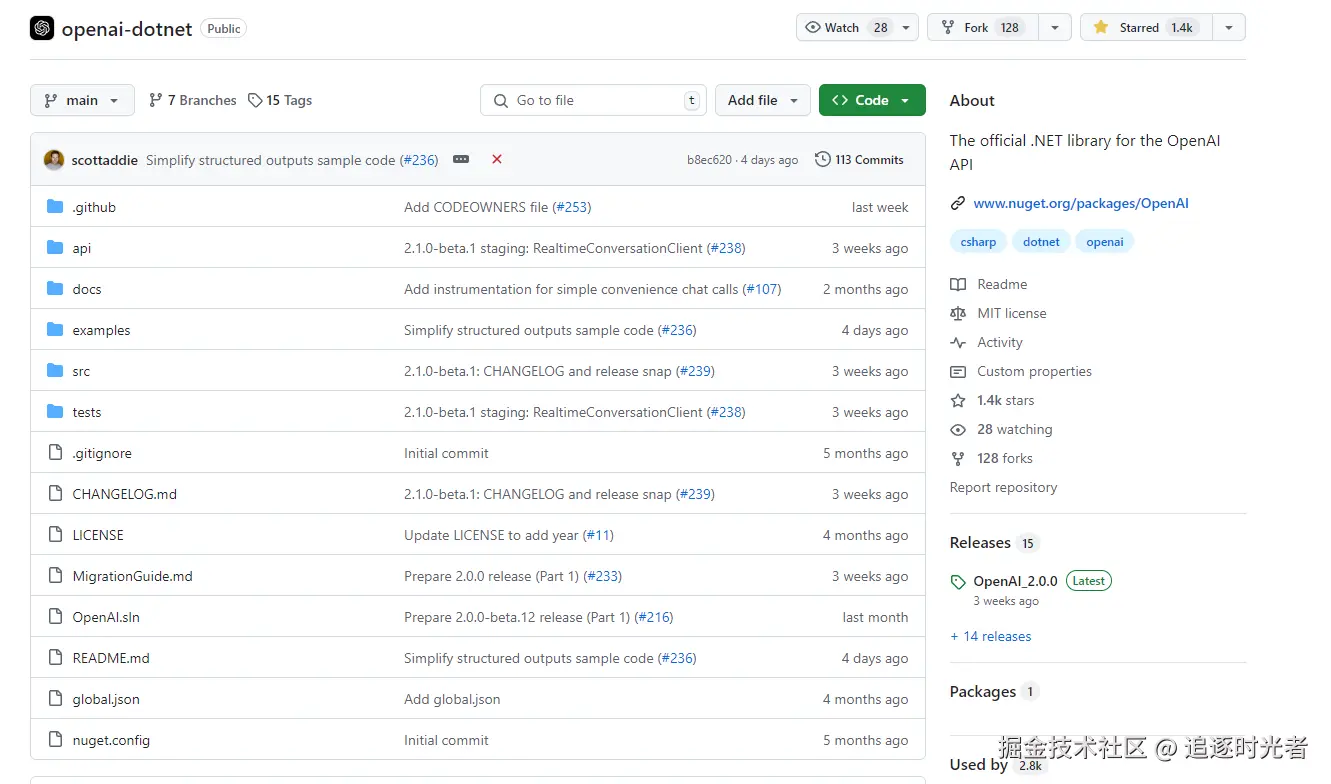Open the .github folder icon

(55, 207)
